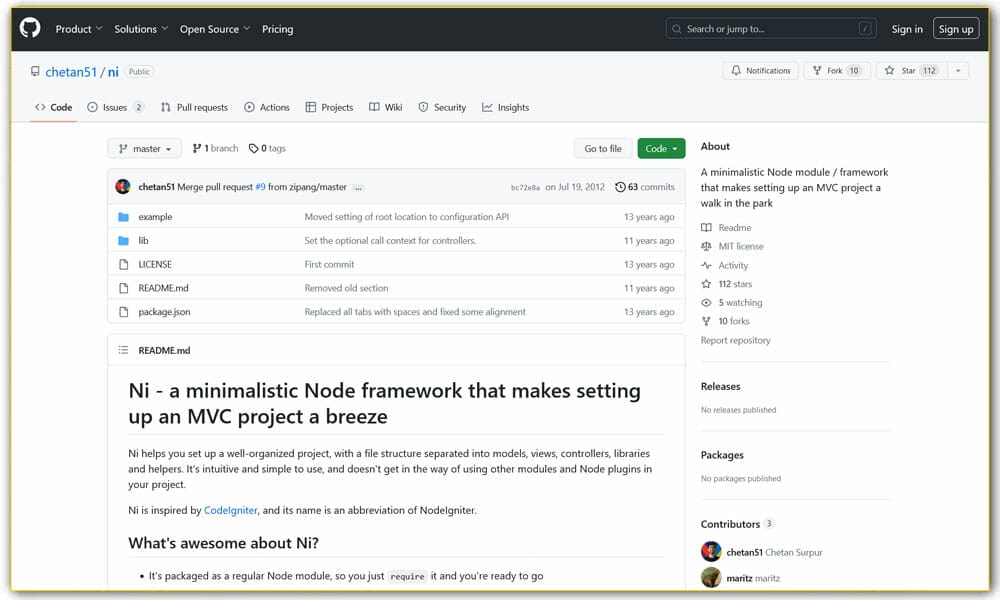Screen dimensions: 1000x600
Task: Open the README outline list icon
Action: [x=123, y=350]
